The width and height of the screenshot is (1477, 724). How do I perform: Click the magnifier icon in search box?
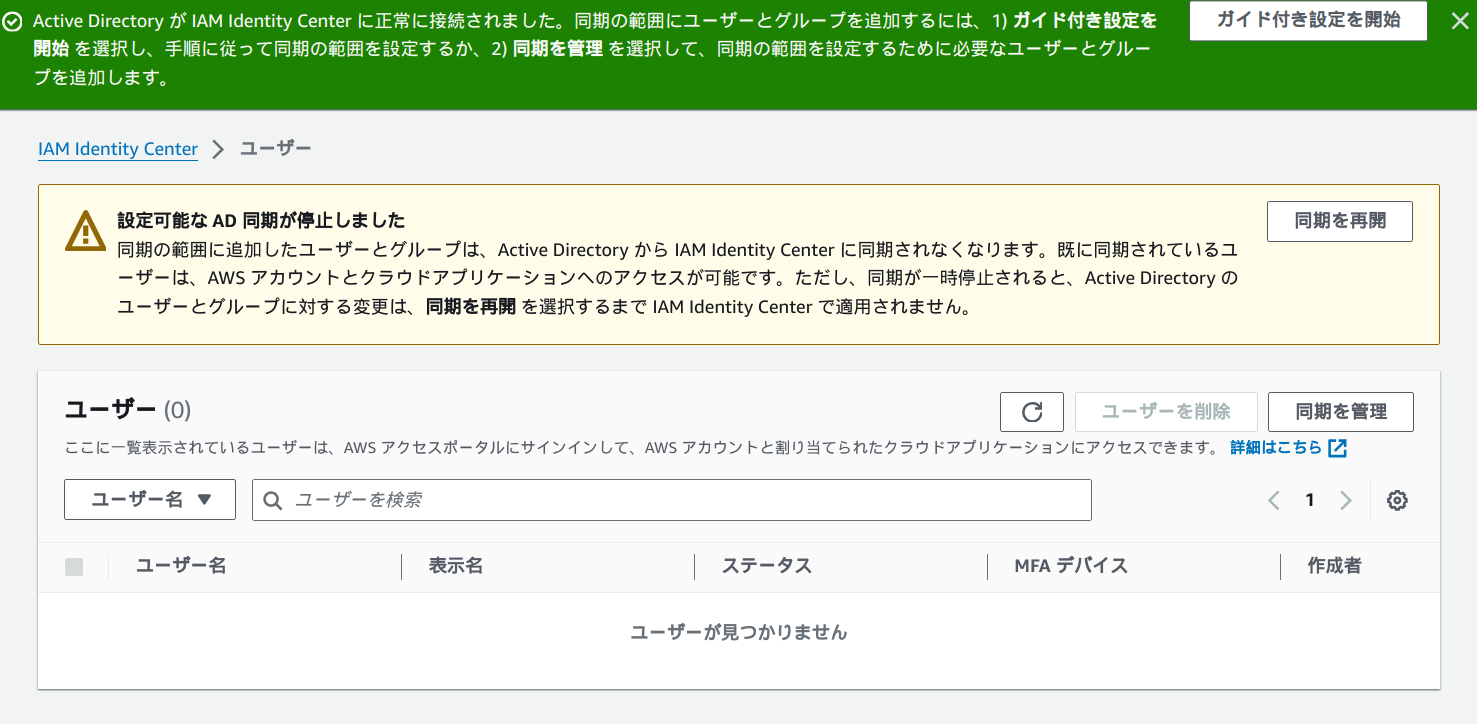pyautogui.click(x=273, y=500)
